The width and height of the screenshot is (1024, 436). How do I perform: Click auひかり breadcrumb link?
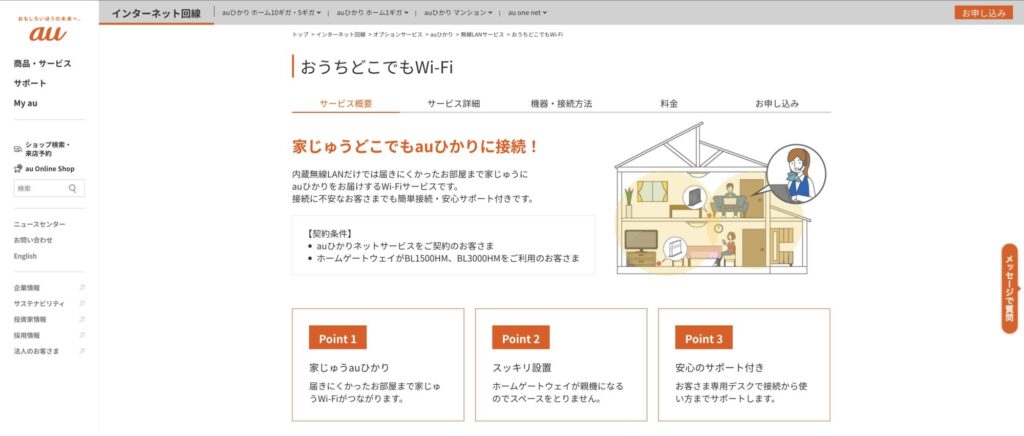pos(441,34)
